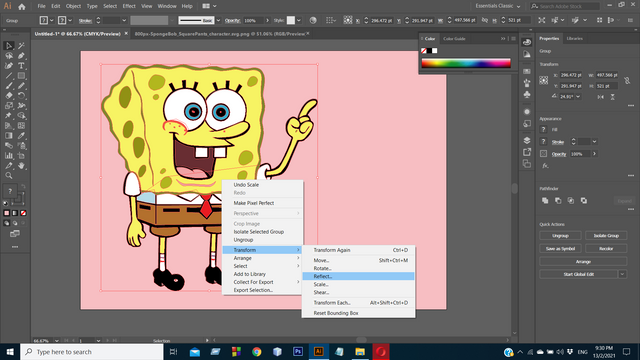This screenshot has width=640, height=360.
Task: Click the Fill swatch in Properties Appearance
Action: 543,129
